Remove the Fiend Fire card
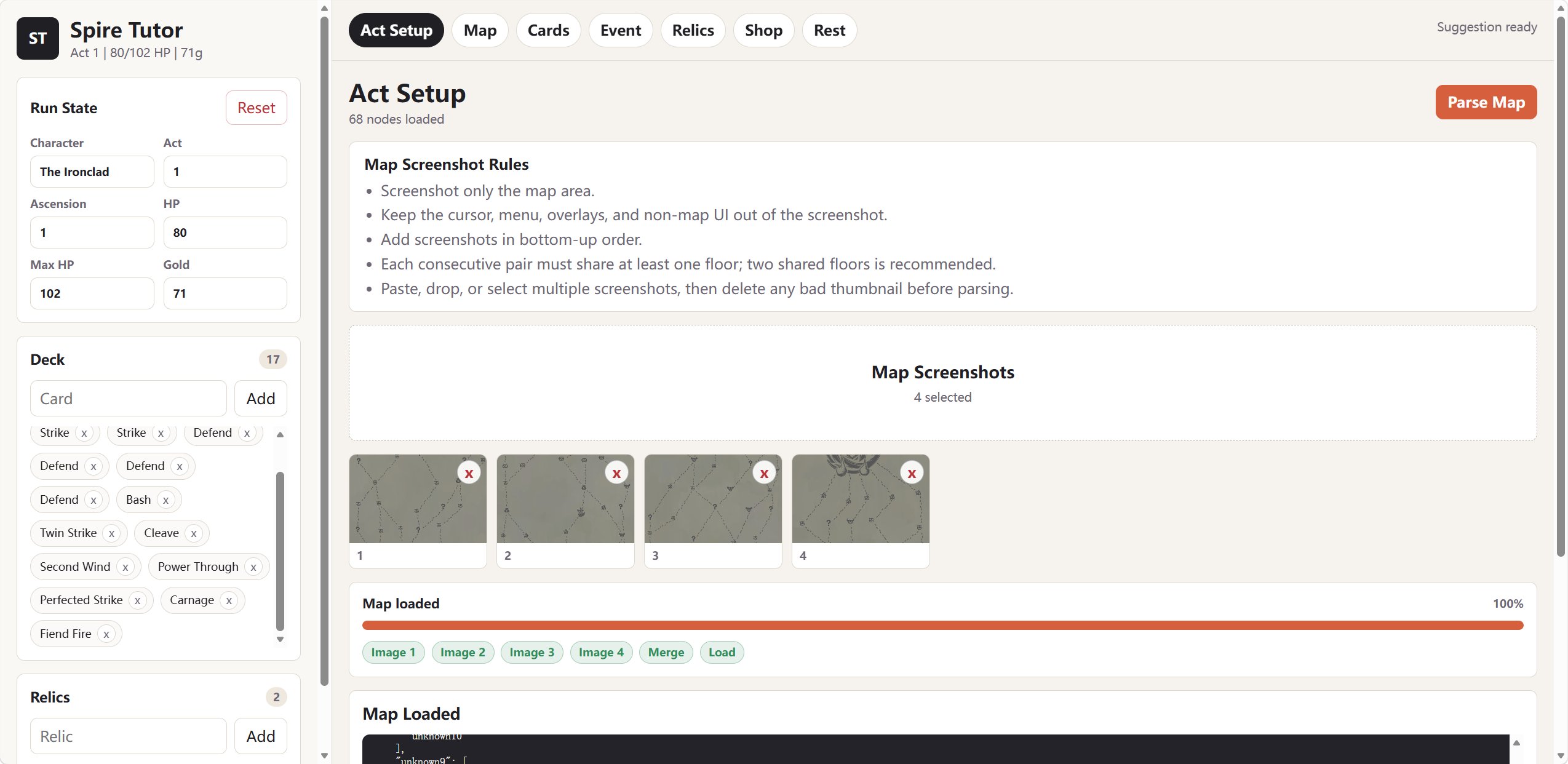Screen dimensions: 1568x764 click(106, 634)
